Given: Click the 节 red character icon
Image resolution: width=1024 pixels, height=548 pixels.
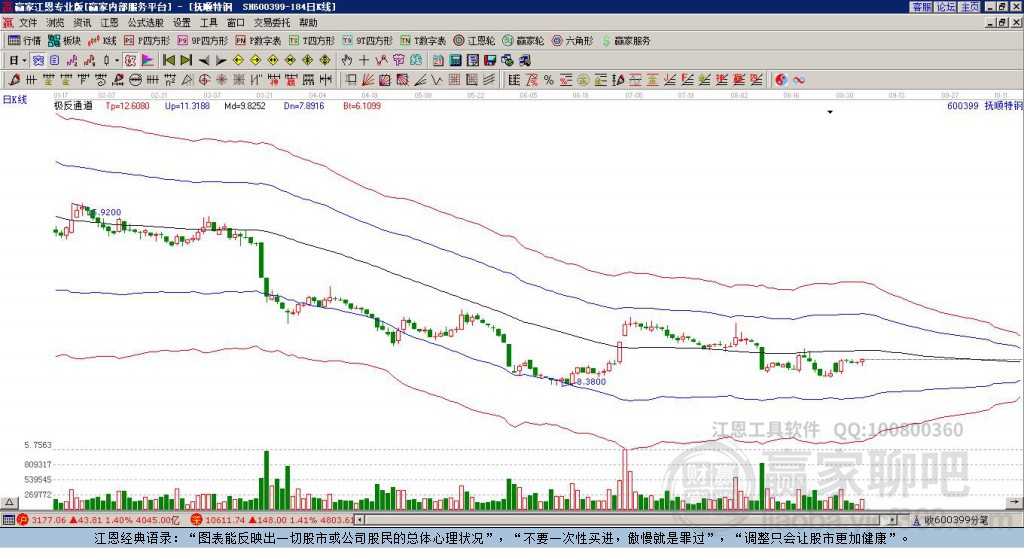Looking at the screenshot, I should (x=398, y=60).
